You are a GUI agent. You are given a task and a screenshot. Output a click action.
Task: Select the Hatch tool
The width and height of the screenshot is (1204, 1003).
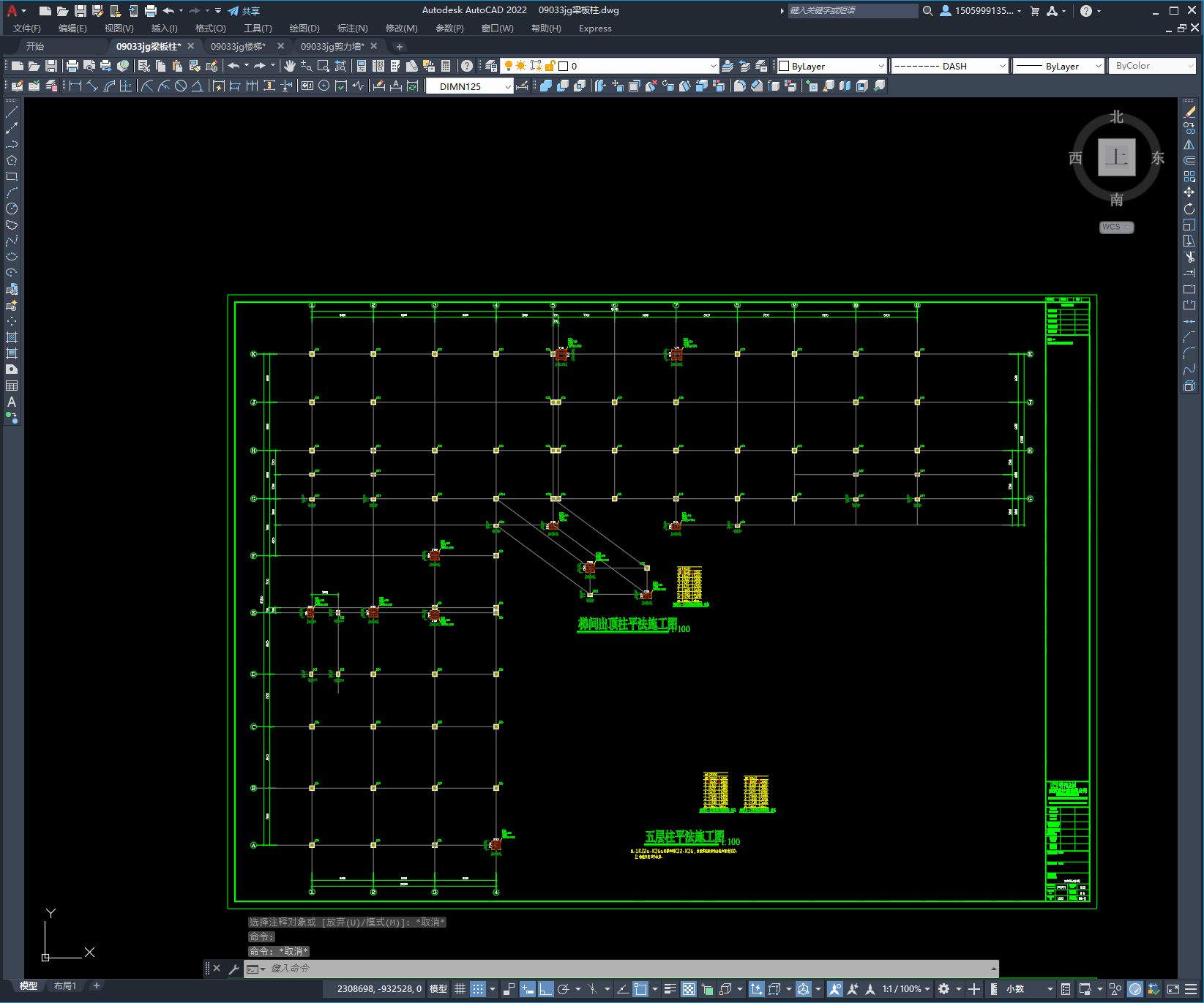pyautogui.click(x=12, y=337)
